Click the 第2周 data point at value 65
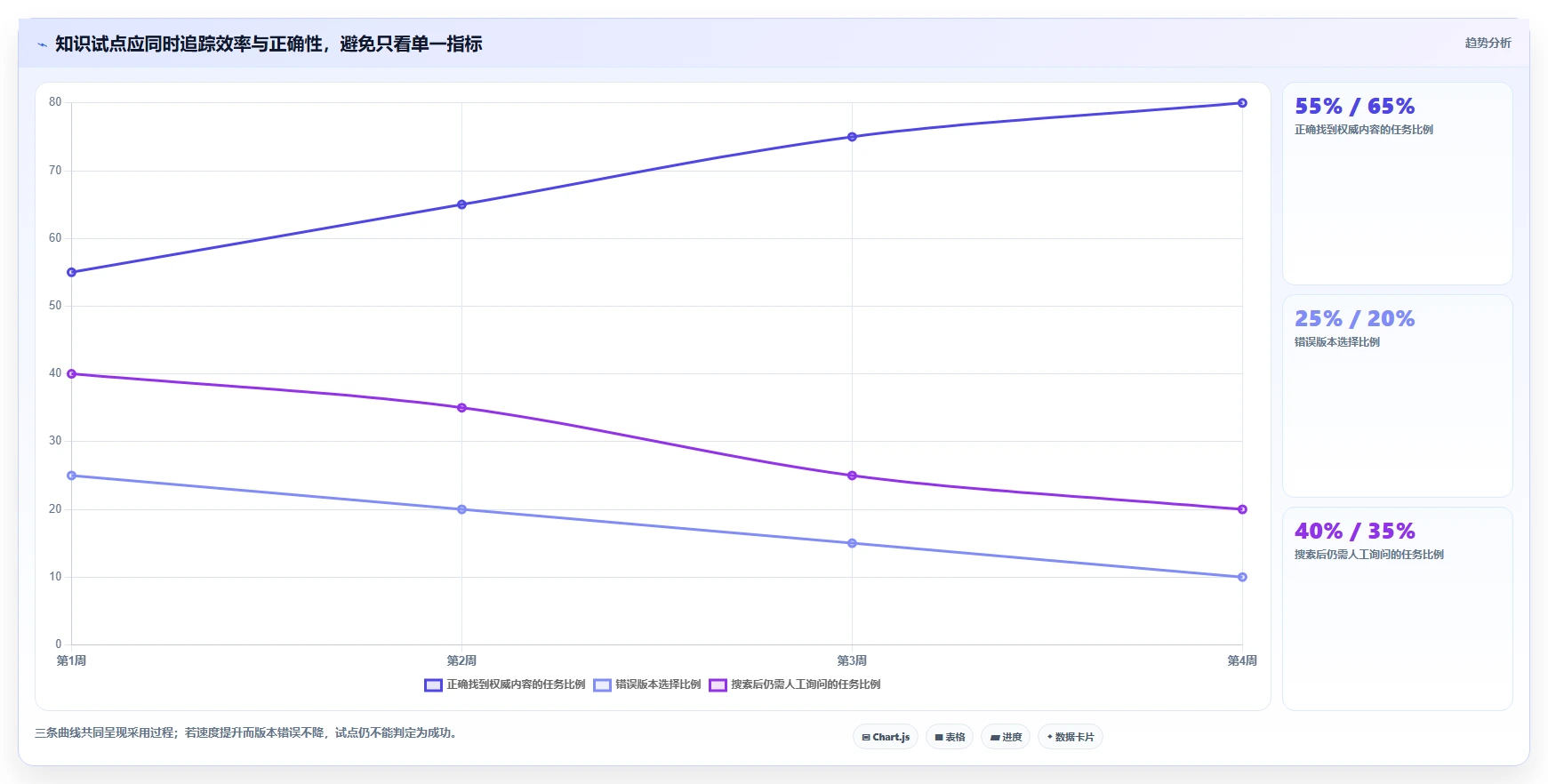This screenshot has height=784, width=1548. [461, 204]
